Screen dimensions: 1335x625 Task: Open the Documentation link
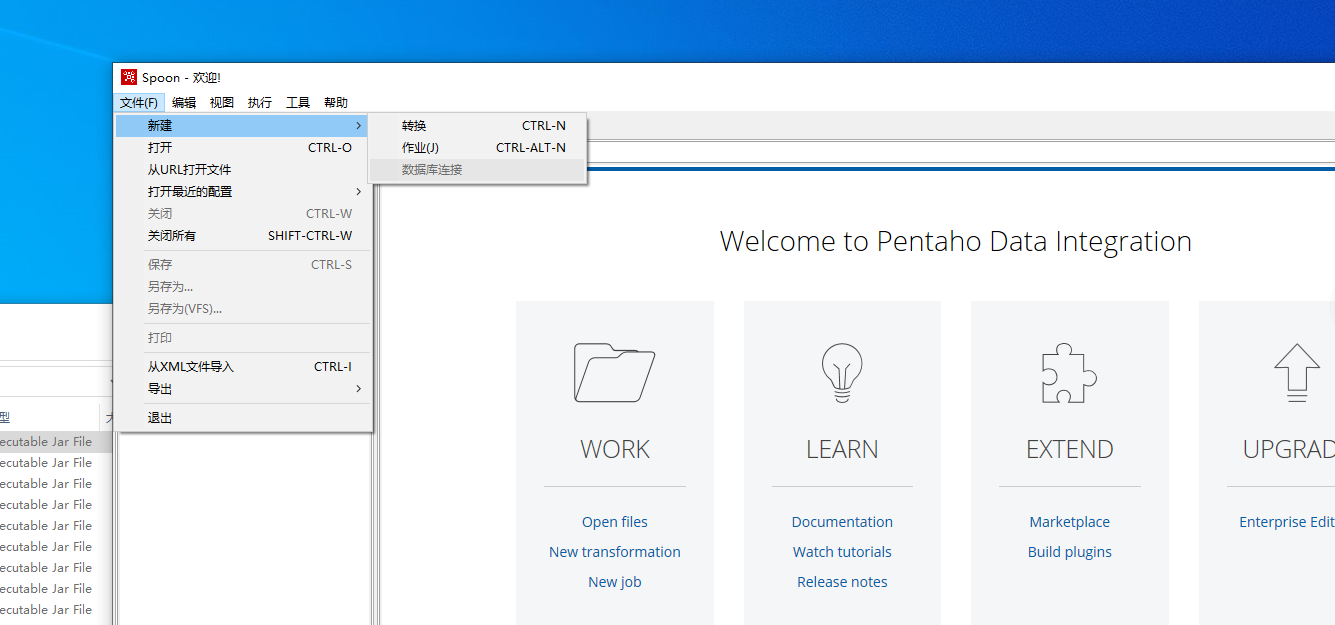(842, 522)
